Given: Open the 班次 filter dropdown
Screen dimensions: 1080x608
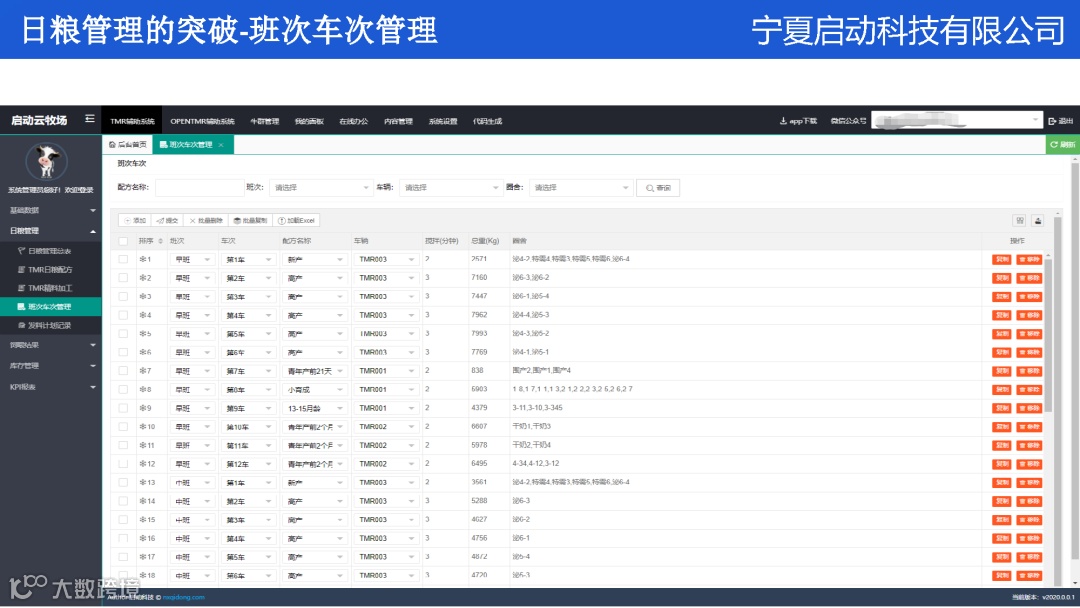Looking at the screenshot, I should click(321, 188).
